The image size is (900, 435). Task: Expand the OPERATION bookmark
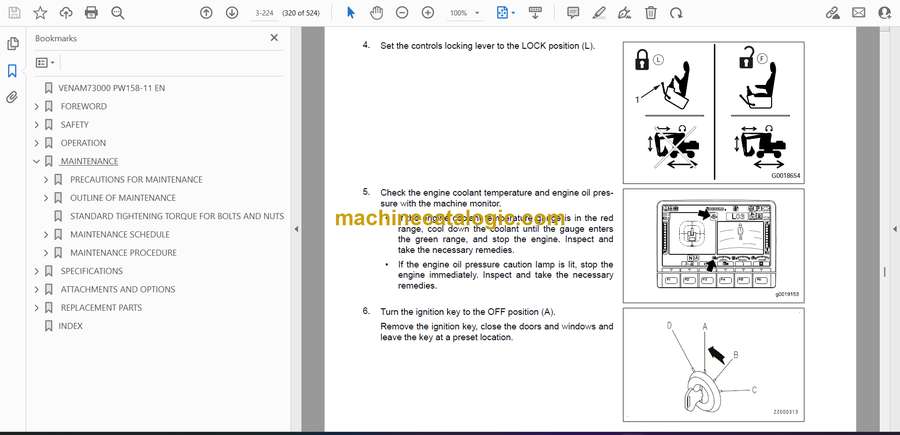37,143
